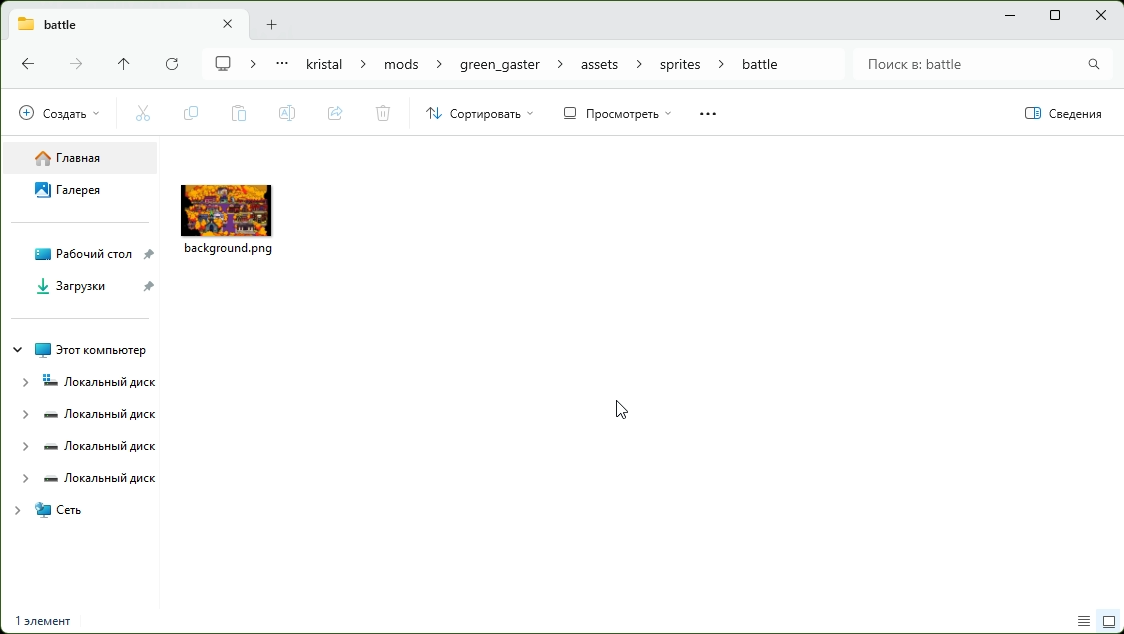Screen dimensions: 1124x634
Task: Navigate to kristal in breadcrumb
Action: [x=324, y=64]
